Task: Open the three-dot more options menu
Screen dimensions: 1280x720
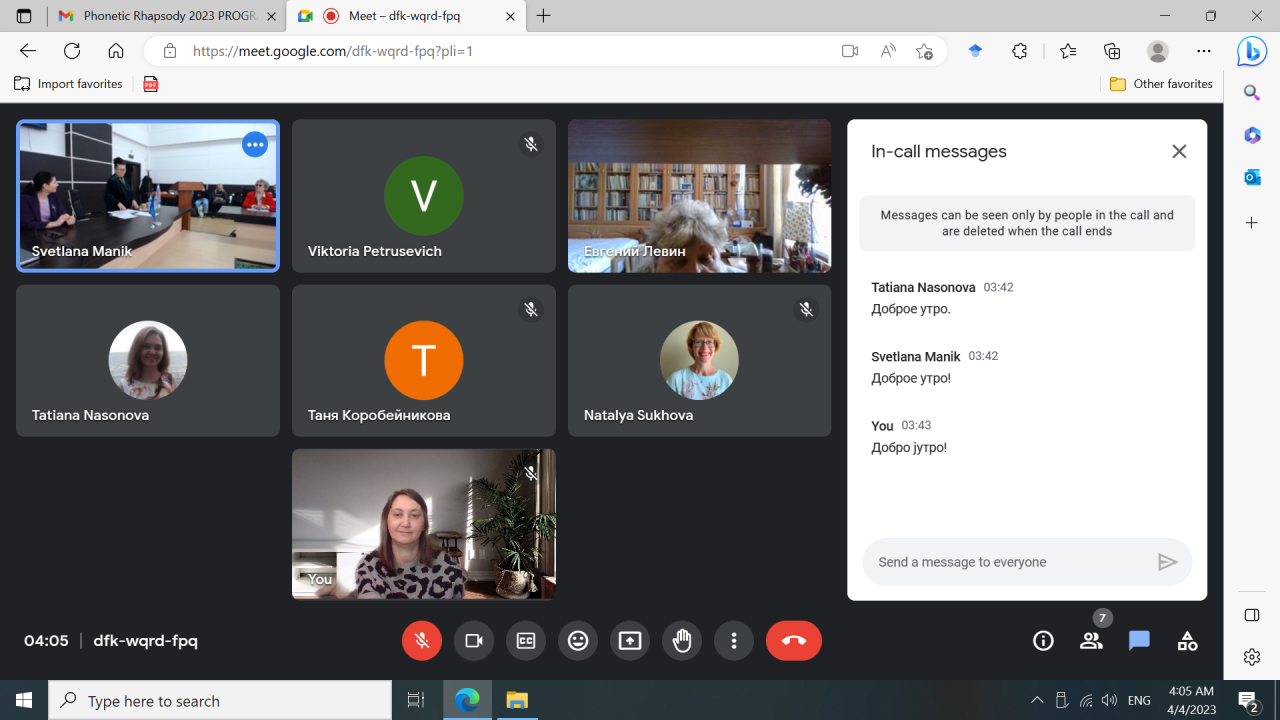Action: (734, 641)
